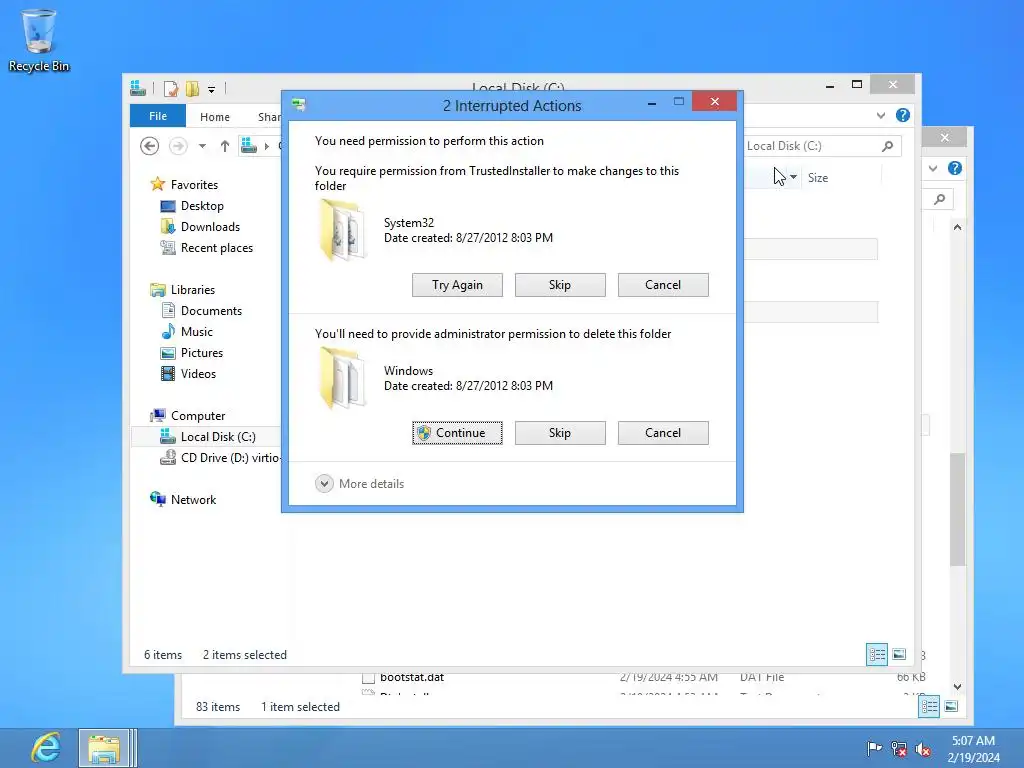Expand ribbon chevron in back Explorer window

click(x=933, y=168)
